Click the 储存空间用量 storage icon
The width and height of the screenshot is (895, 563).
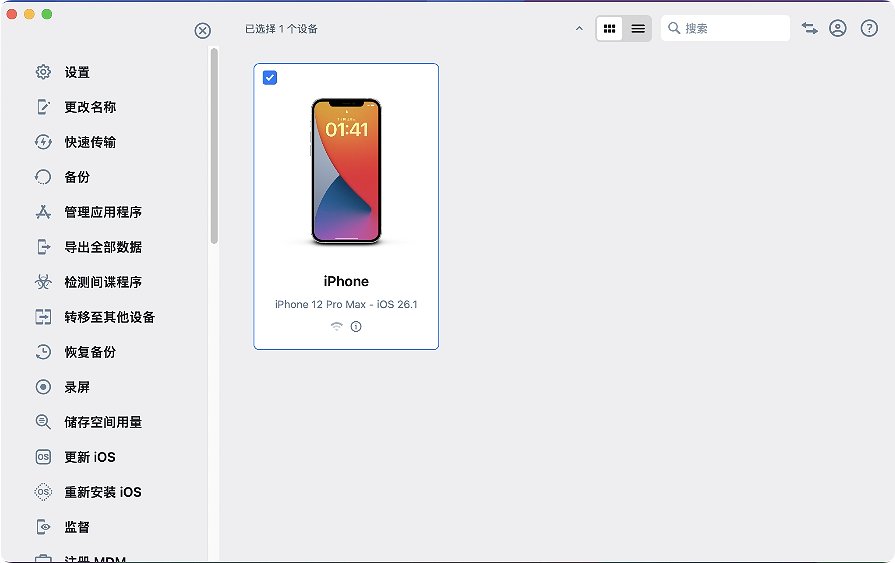tap(43, 422)
